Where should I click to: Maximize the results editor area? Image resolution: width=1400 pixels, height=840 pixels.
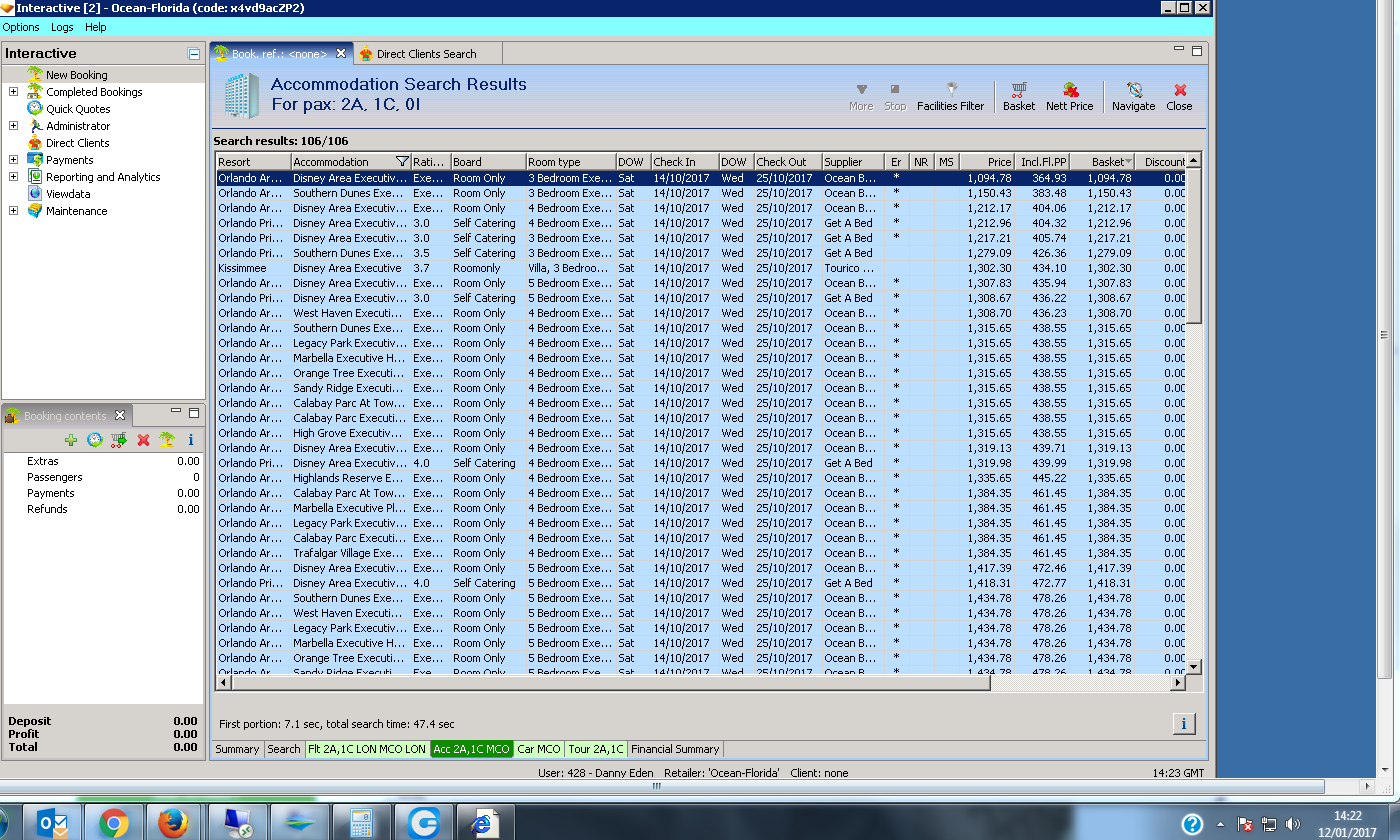(1197, 50)
